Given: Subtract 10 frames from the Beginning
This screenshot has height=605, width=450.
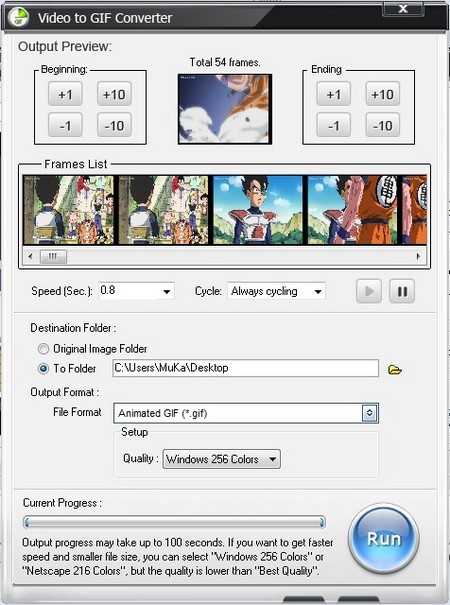Looking at the screenshot, I should pyautogui.click(x=114, y=125).
